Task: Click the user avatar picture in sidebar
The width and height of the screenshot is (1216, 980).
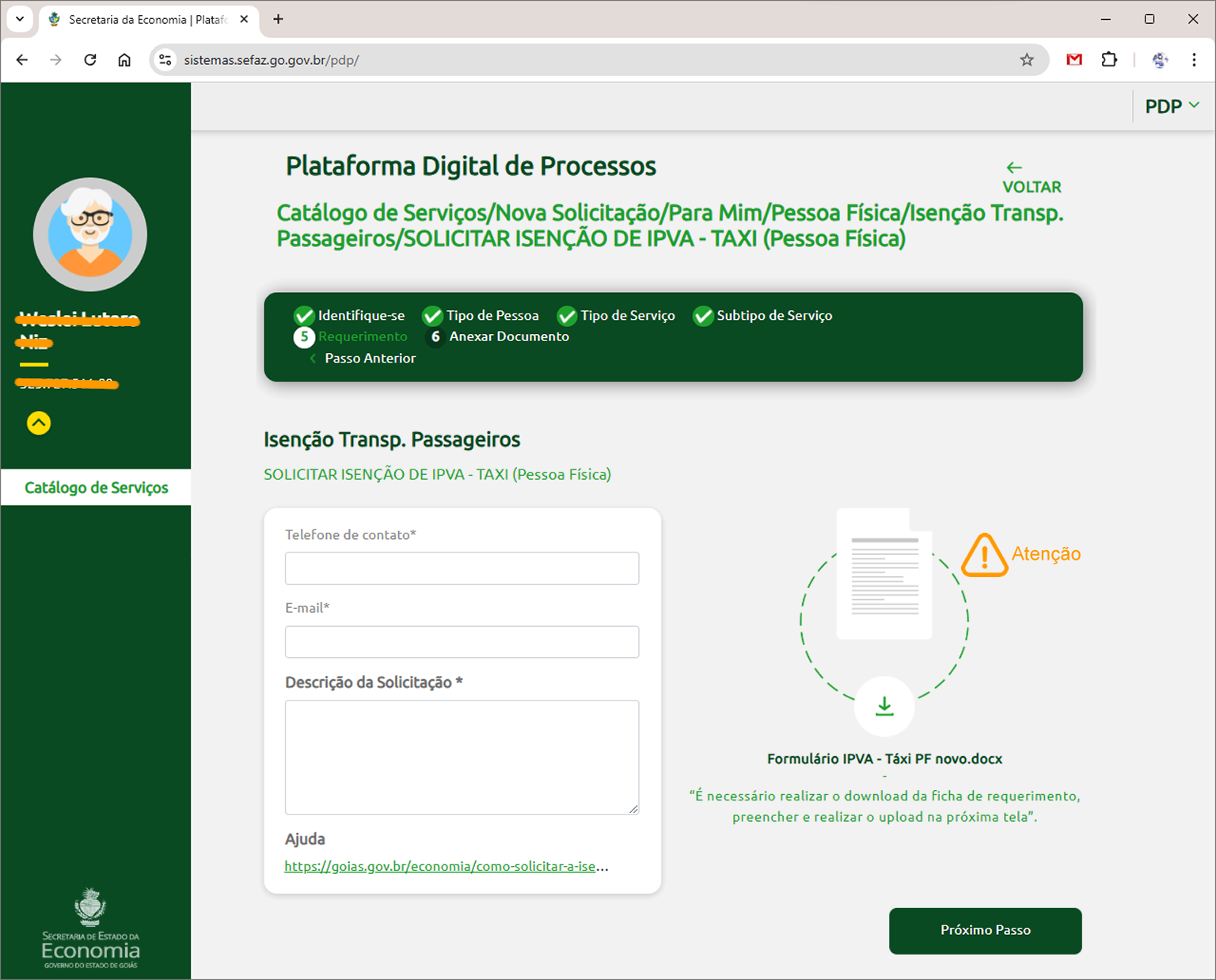Action: tap(90, 234)
